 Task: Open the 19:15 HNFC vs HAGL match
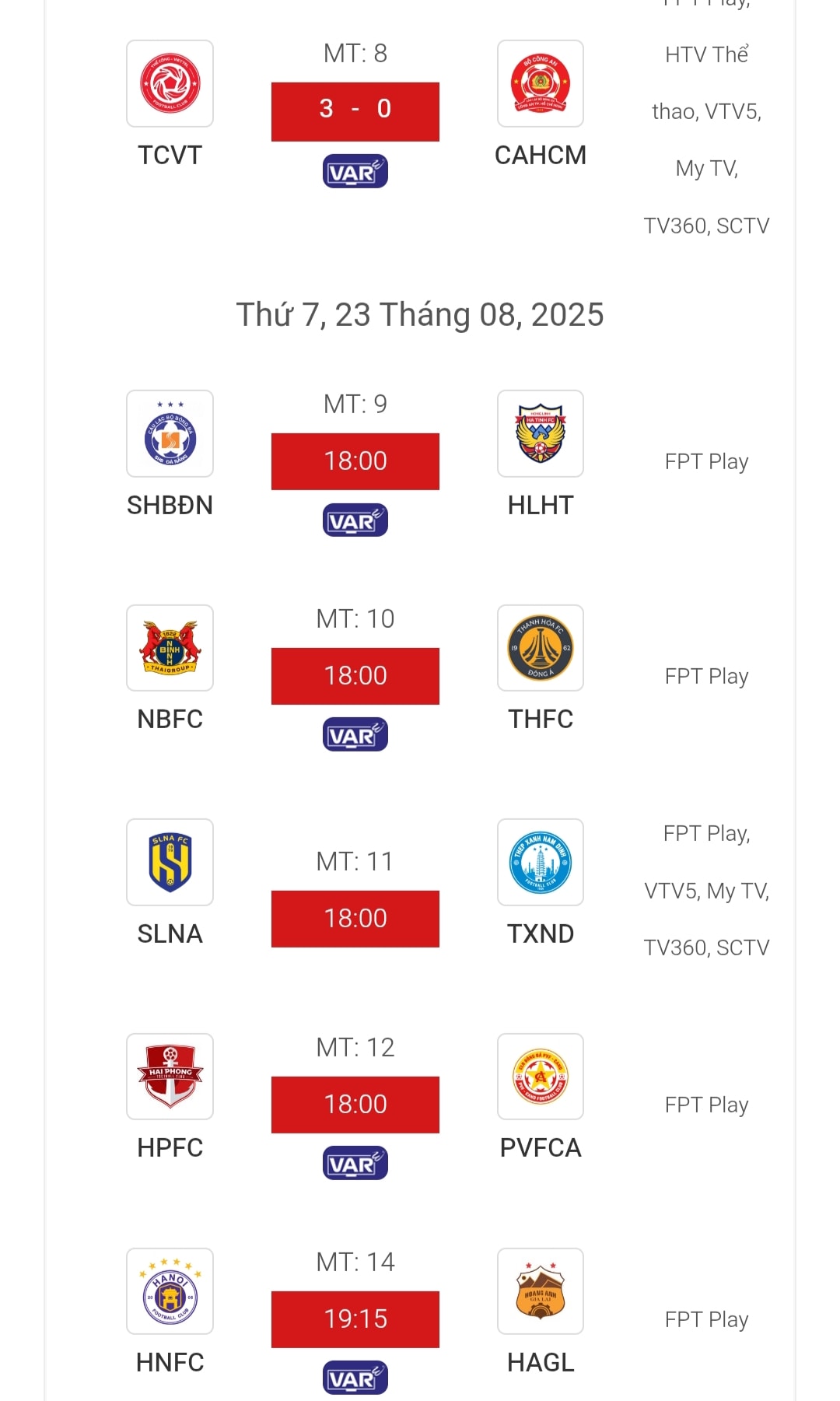[355, 1319]
